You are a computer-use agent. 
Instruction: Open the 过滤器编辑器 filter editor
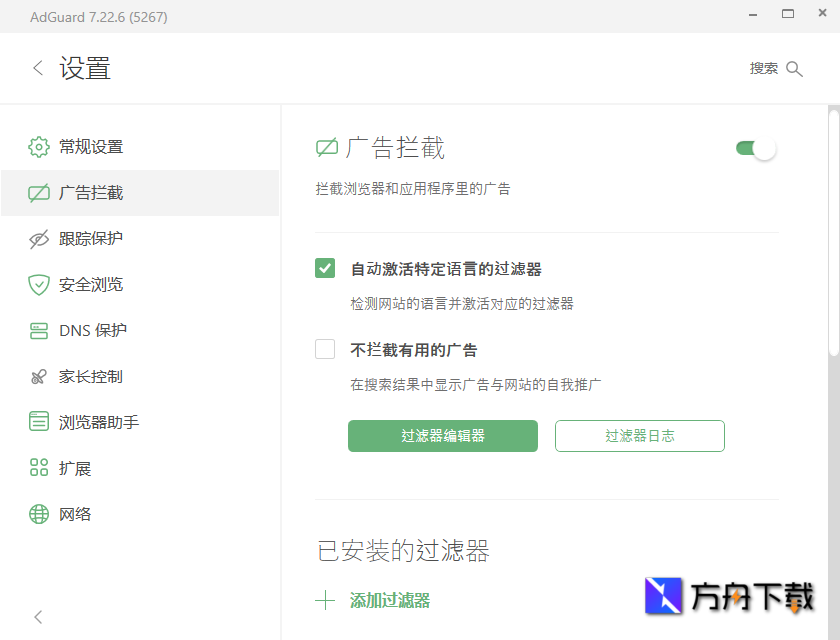(442, 436)
